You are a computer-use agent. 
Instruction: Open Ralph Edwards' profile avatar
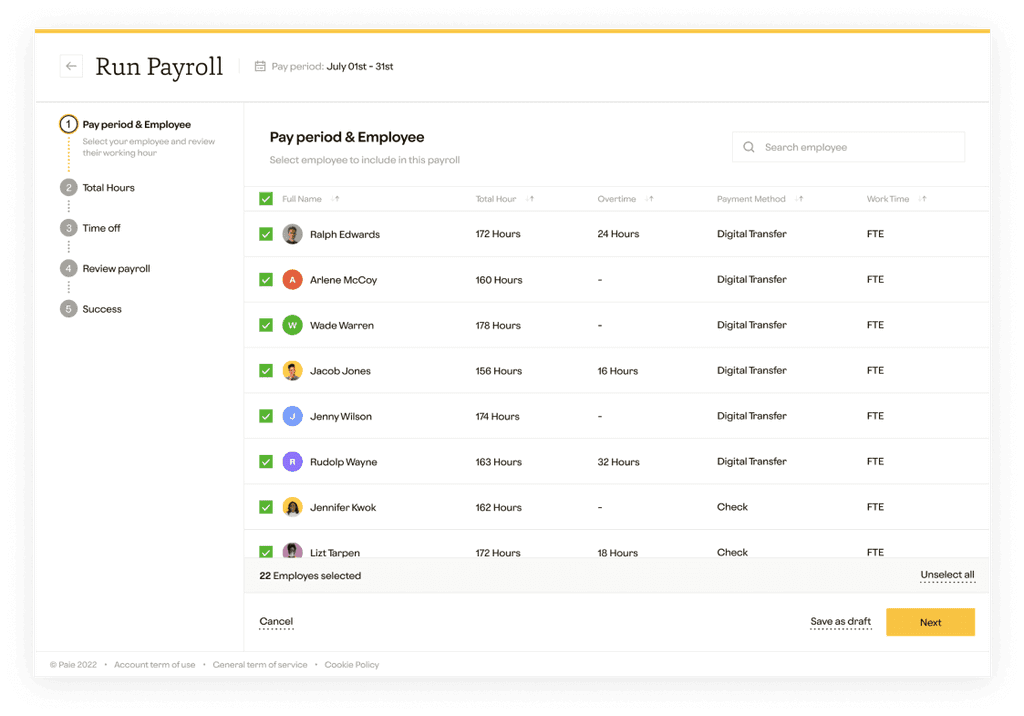[291, 233]
